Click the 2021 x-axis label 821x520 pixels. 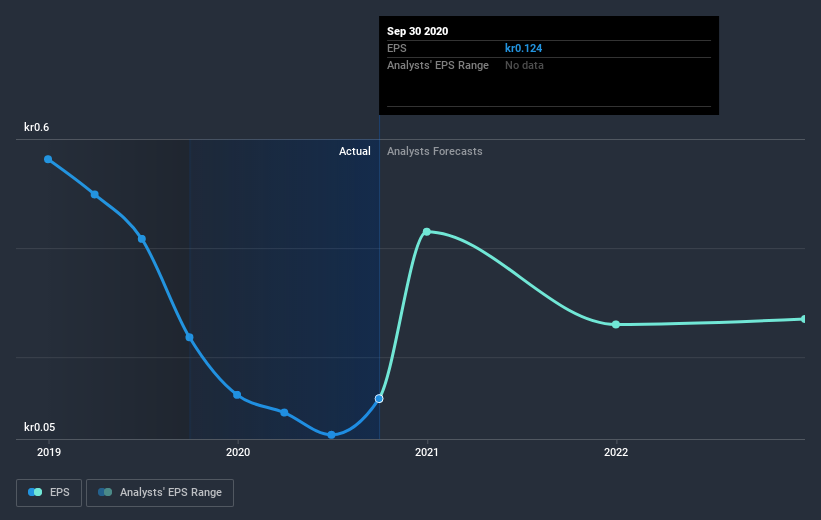tap(427, 452)
